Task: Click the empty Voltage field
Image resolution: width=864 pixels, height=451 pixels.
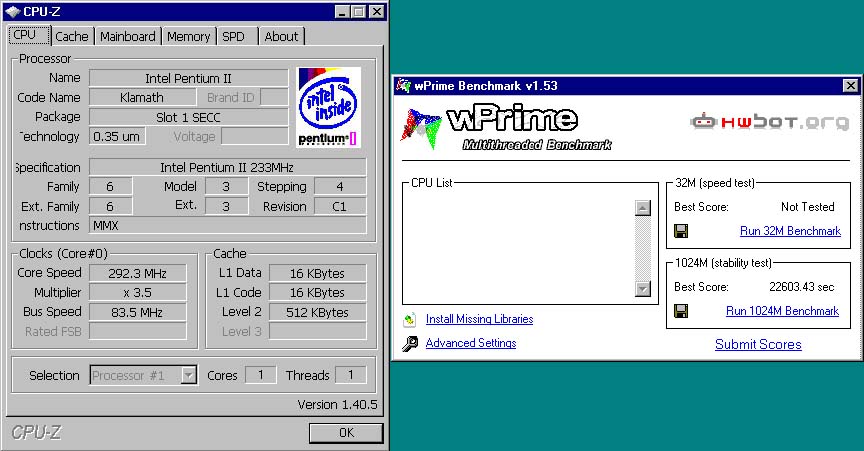Action: point(255,137)
